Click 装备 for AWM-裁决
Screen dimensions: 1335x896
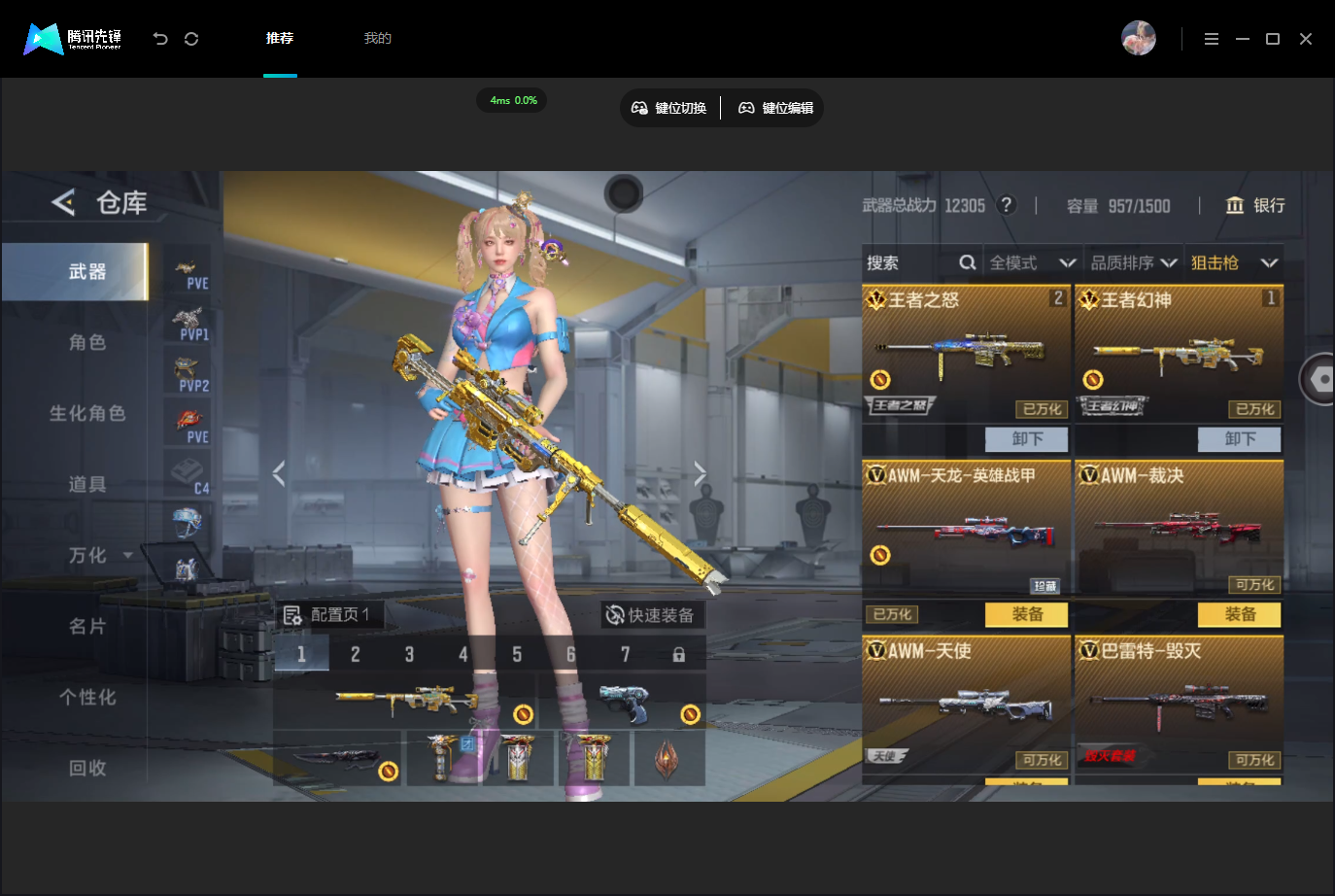pos(1240,614)
